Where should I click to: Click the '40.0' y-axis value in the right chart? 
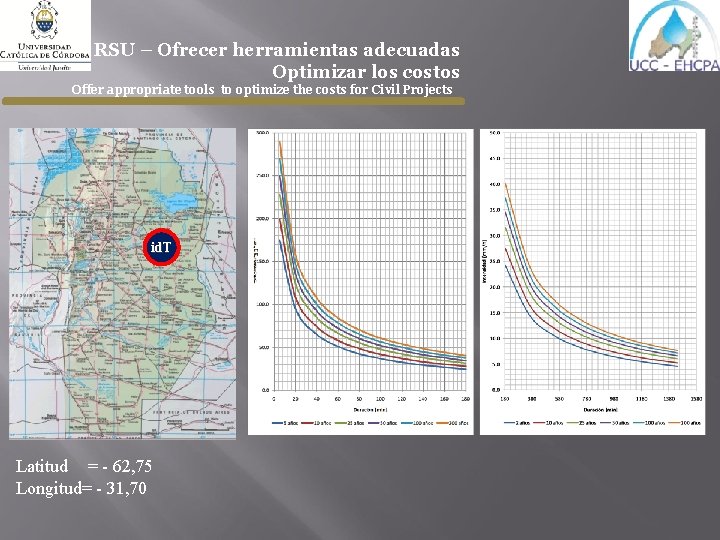coord(495,184)
